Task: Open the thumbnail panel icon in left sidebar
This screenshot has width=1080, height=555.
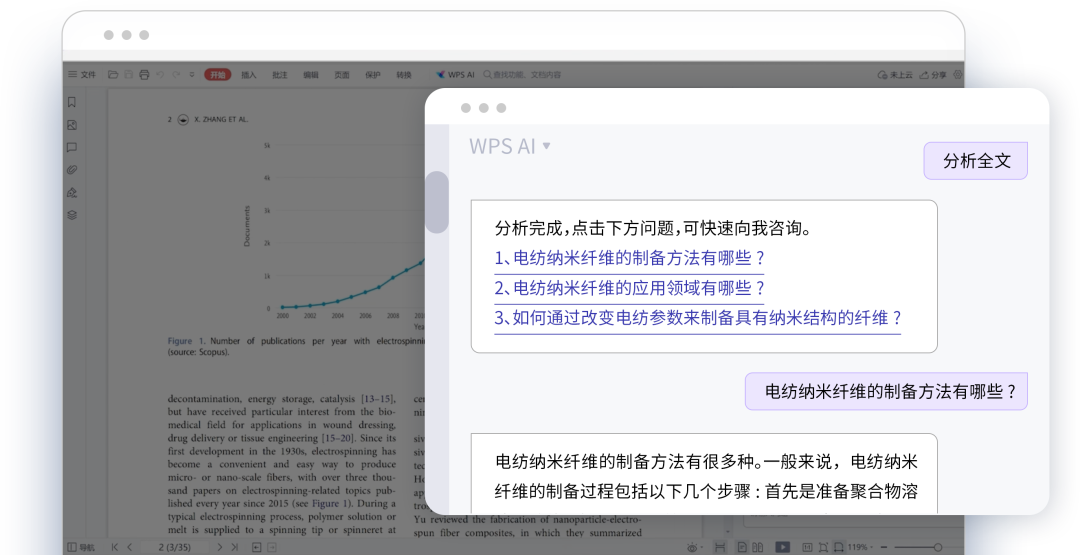Action: point(72,125)
